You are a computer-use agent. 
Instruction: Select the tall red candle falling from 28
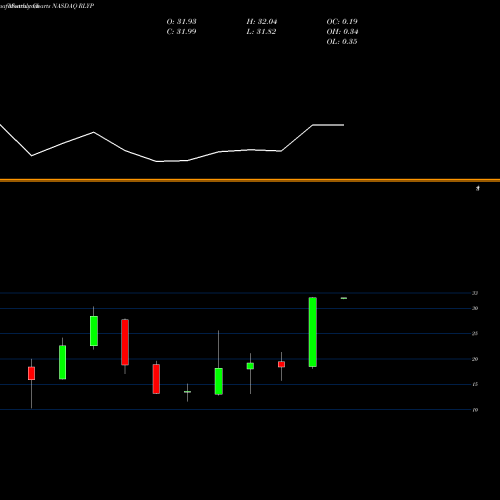pos(125,342)
